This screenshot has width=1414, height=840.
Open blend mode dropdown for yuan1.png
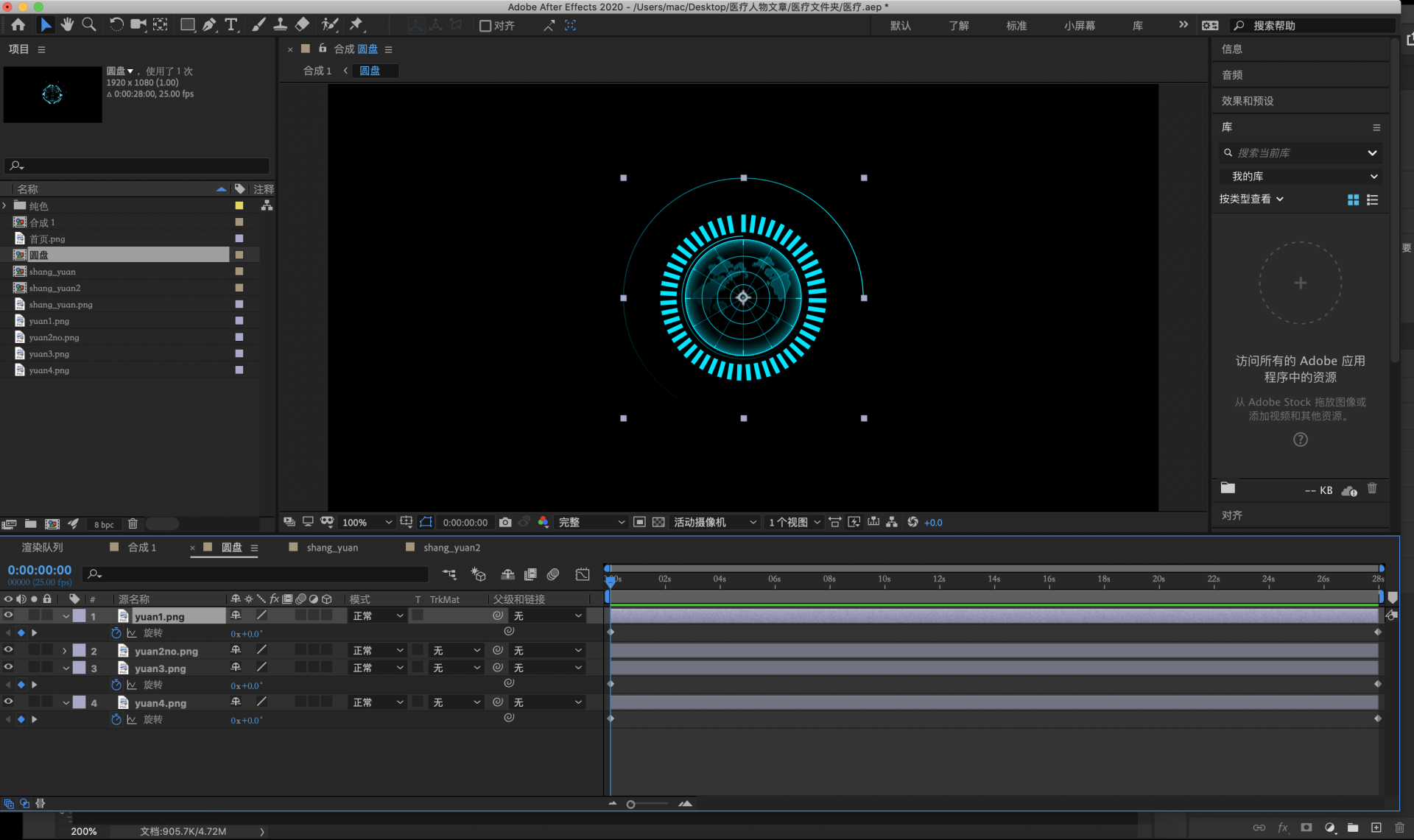pyautogui.click(x=378, y=615)
